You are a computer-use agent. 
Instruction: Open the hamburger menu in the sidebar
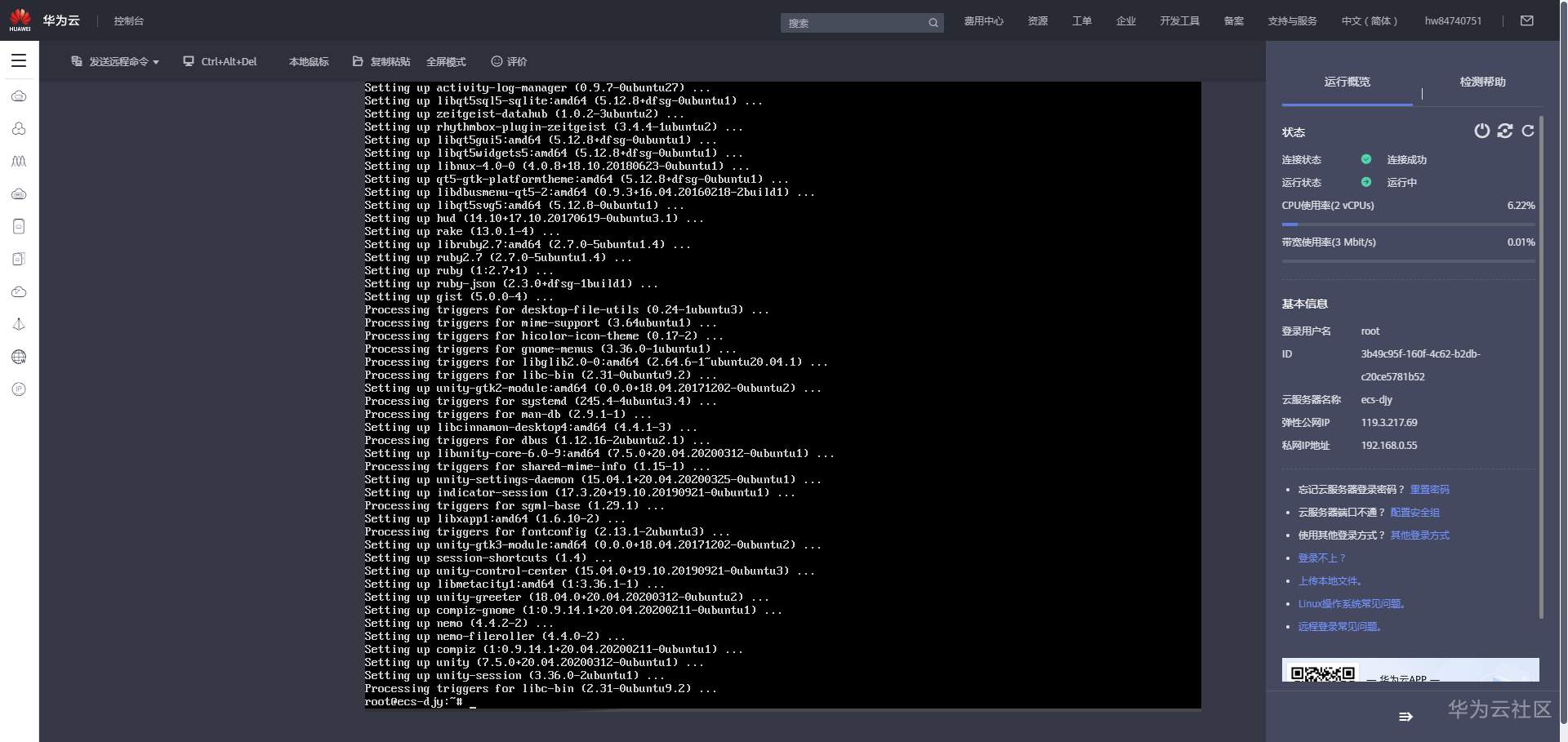tap(19, 60)
